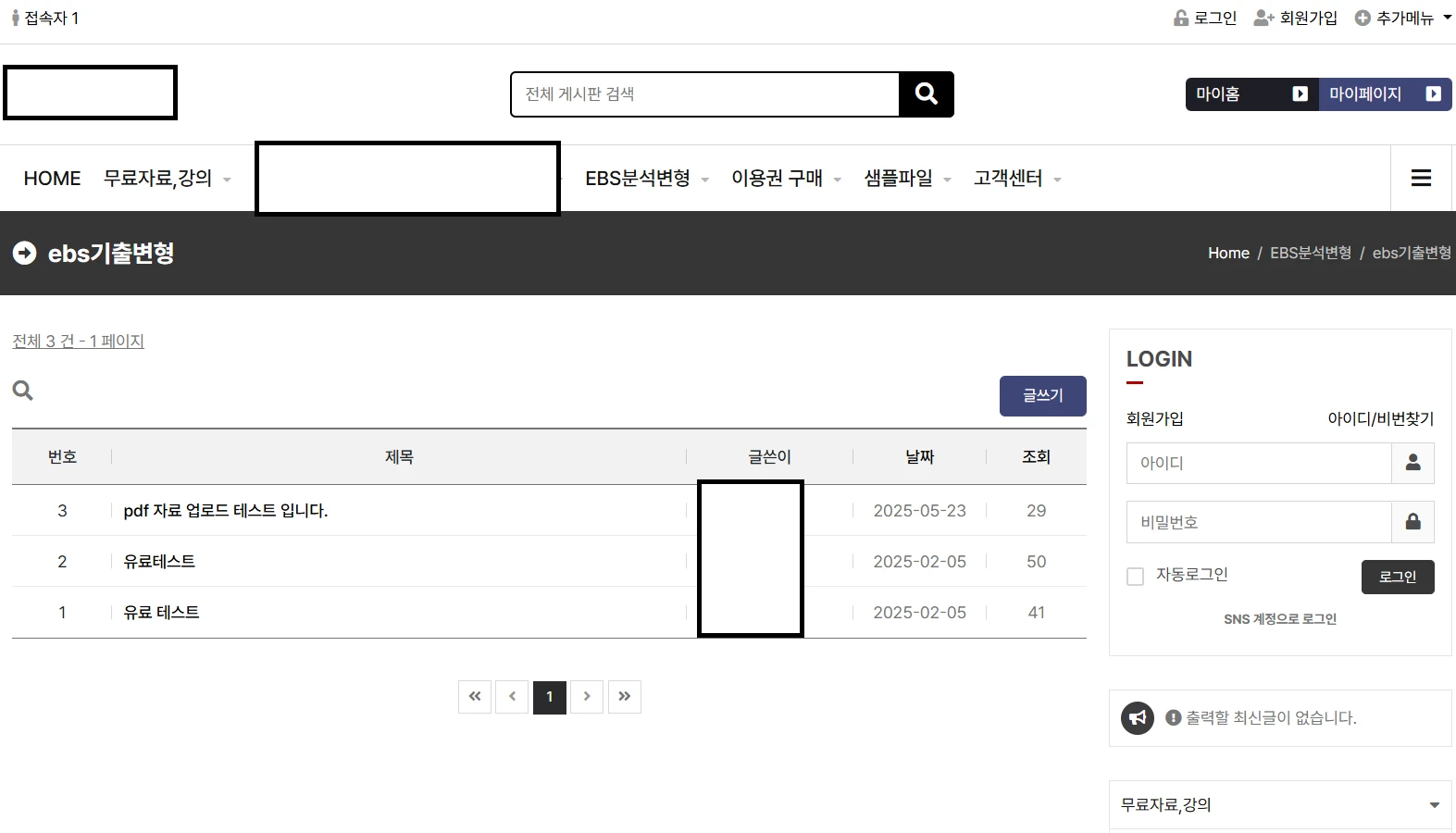
Task: Click the 전체 게시판 검색 input field
Action: (705, 93)
